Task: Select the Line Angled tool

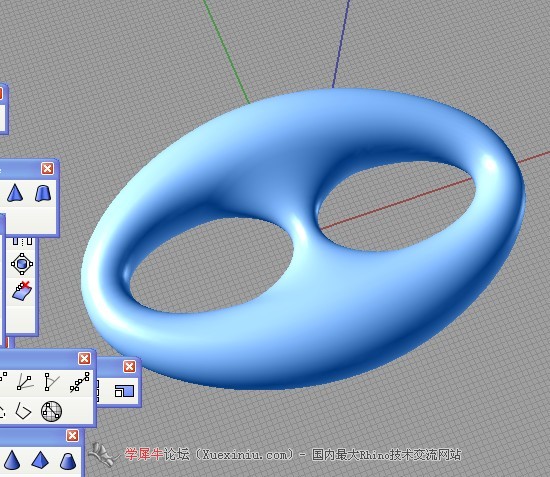Action: point(52,382)
